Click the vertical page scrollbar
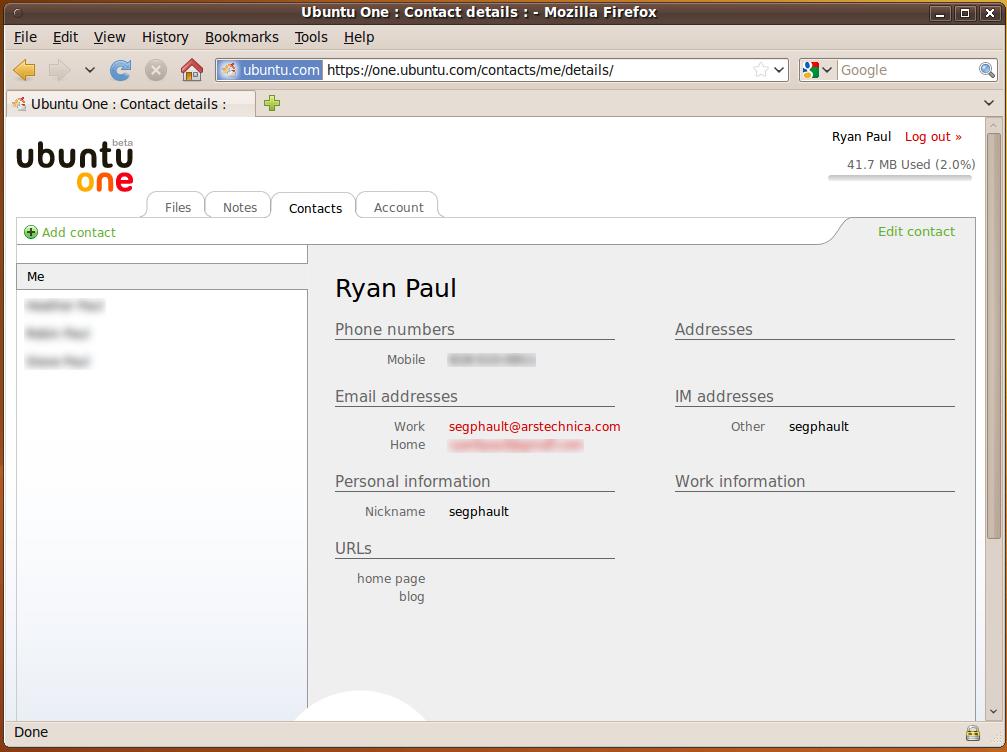Screen dimensions: 1007x752 993,400
